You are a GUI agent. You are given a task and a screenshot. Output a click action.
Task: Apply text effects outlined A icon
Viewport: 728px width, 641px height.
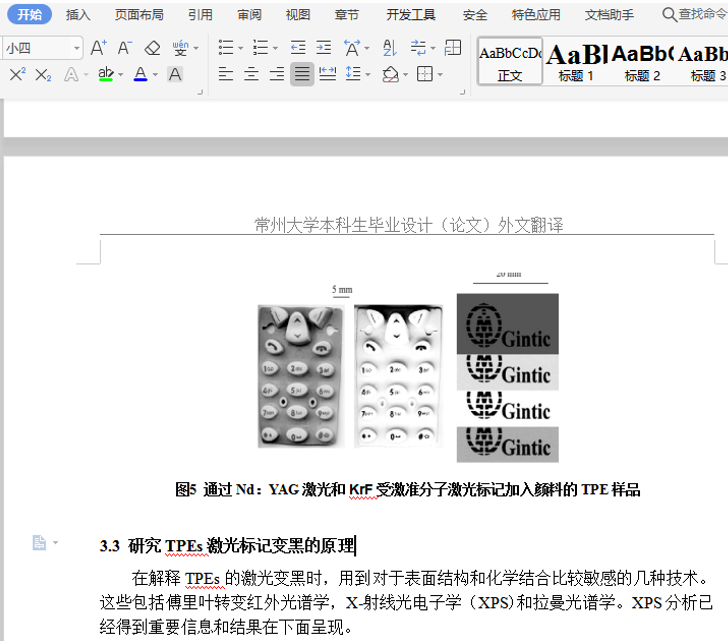[71, 74]
